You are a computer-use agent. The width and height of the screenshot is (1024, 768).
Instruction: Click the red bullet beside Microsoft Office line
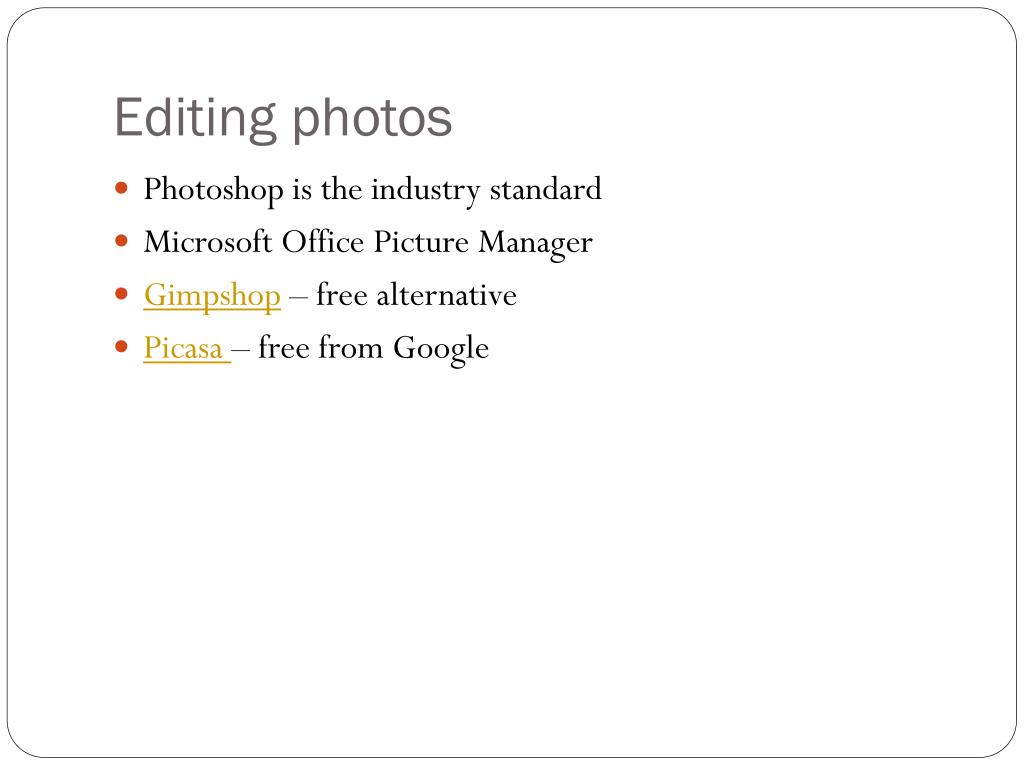pos(121,241)
